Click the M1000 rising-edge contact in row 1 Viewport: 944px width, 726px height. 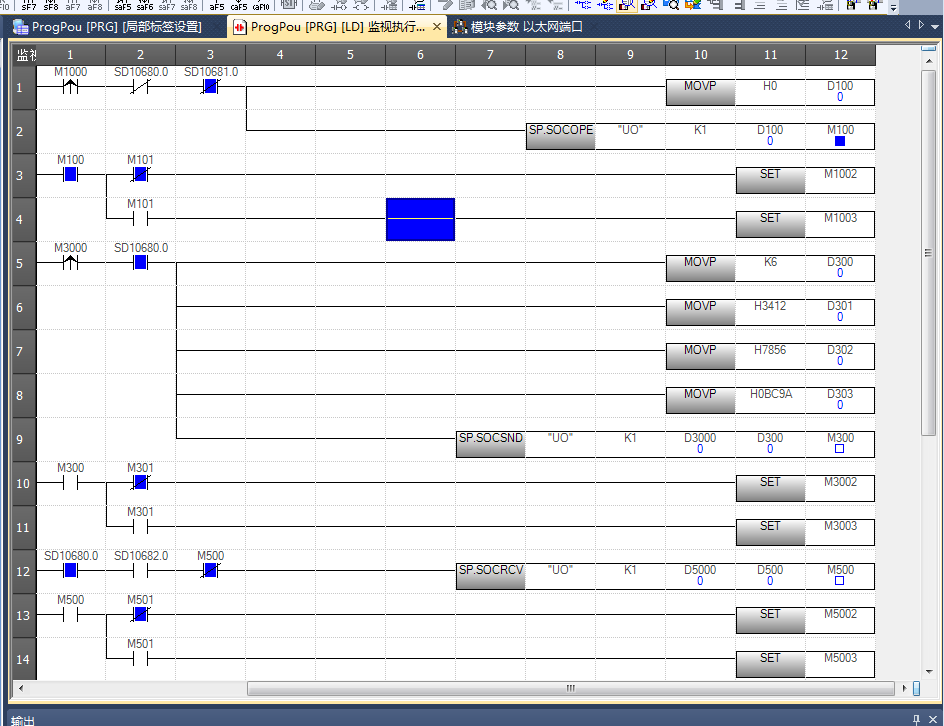(70, 86)
